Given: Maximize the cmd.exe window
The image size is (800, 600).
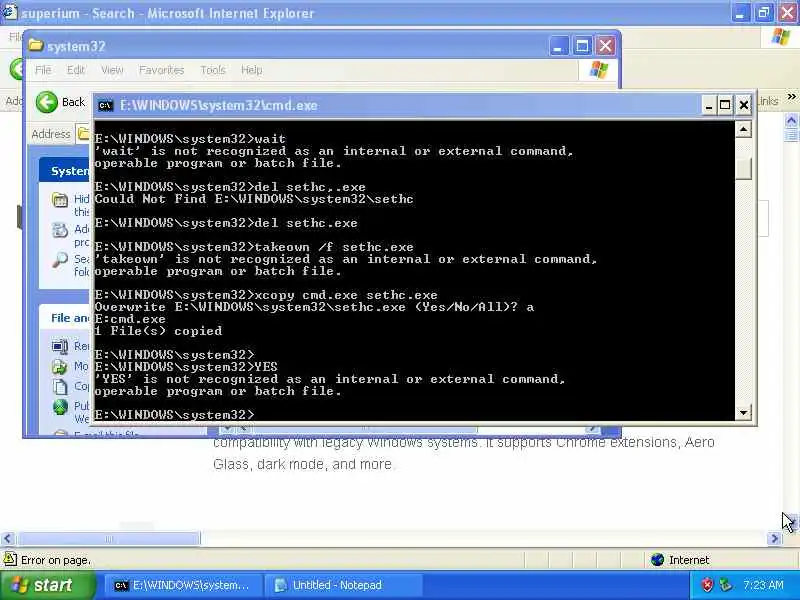Looking at the screenshot, I should pos(725,106).
